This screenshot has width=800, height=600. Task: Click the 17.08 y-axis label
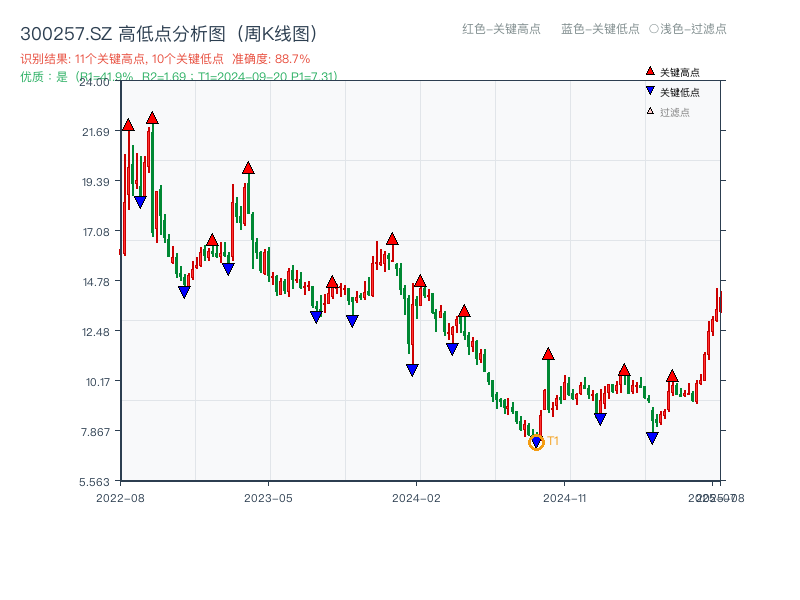click(x=96, y=232)
